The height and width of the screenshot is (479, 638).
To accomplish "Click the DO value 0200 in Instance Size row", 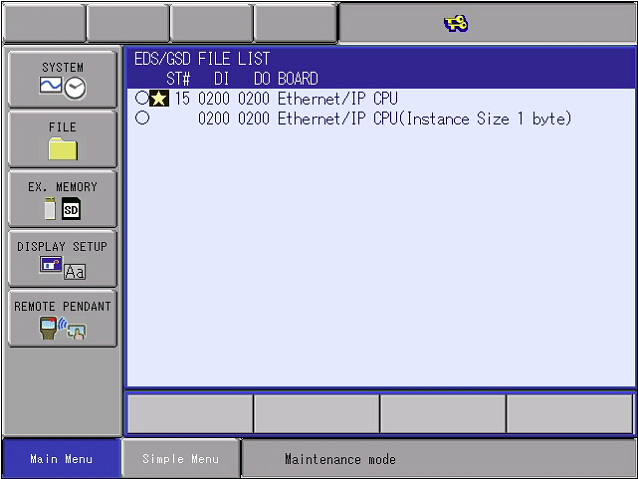I will click(x=253, y=119).
